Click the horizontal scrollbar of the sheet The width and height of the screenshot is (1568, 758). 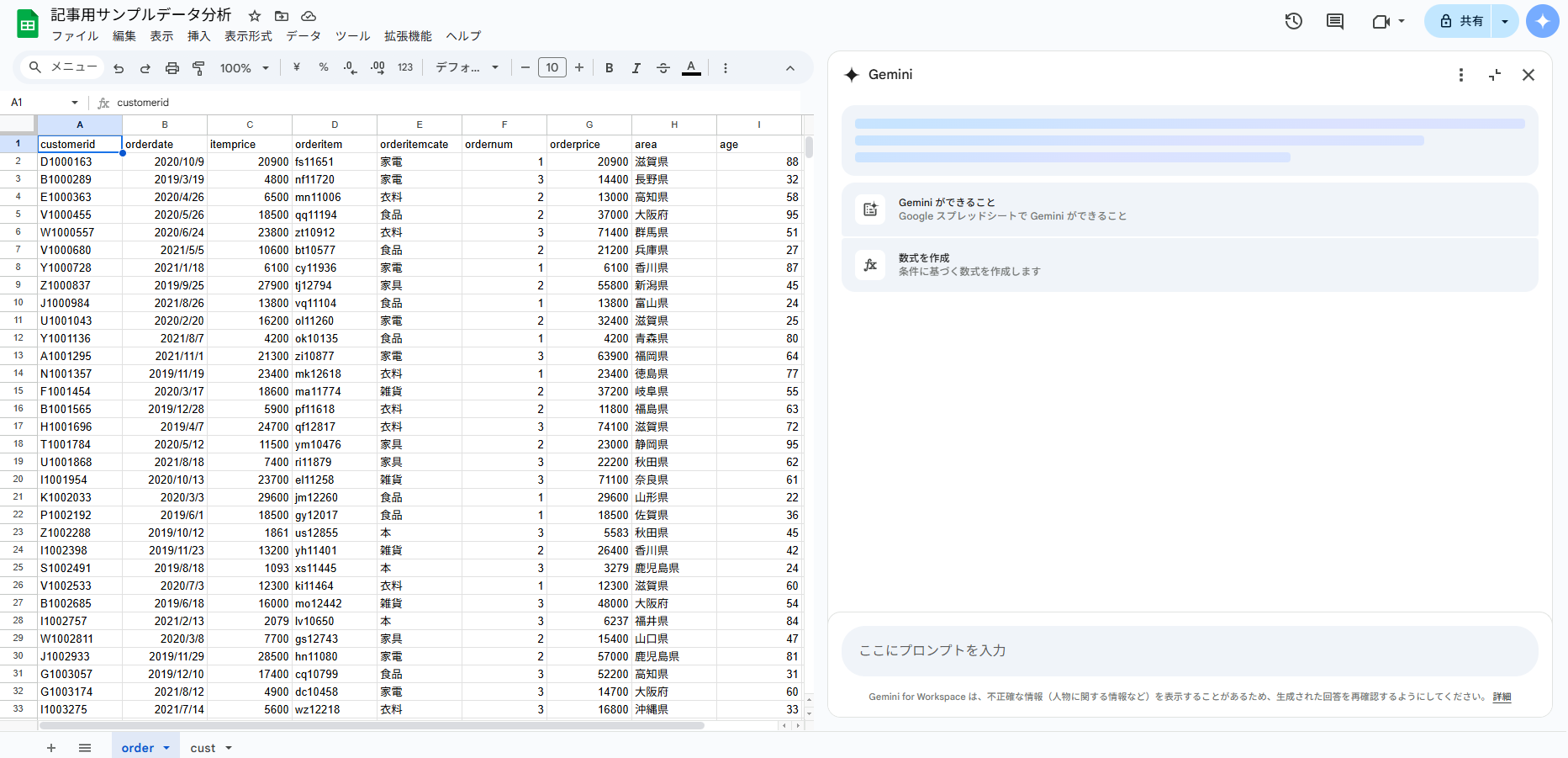pos(372,725)
